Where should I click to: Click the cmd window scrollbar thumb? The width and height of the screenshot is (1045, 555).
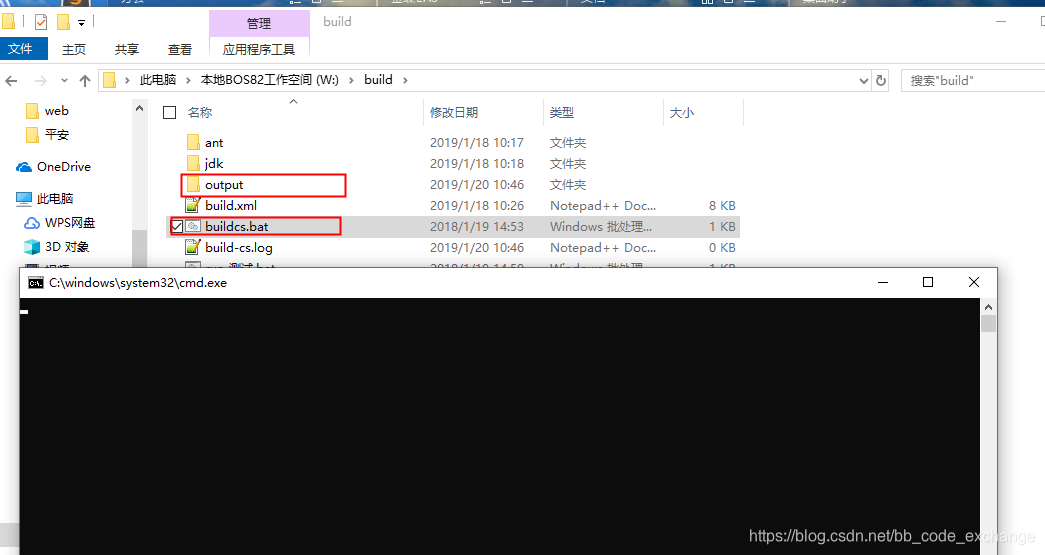988,324
